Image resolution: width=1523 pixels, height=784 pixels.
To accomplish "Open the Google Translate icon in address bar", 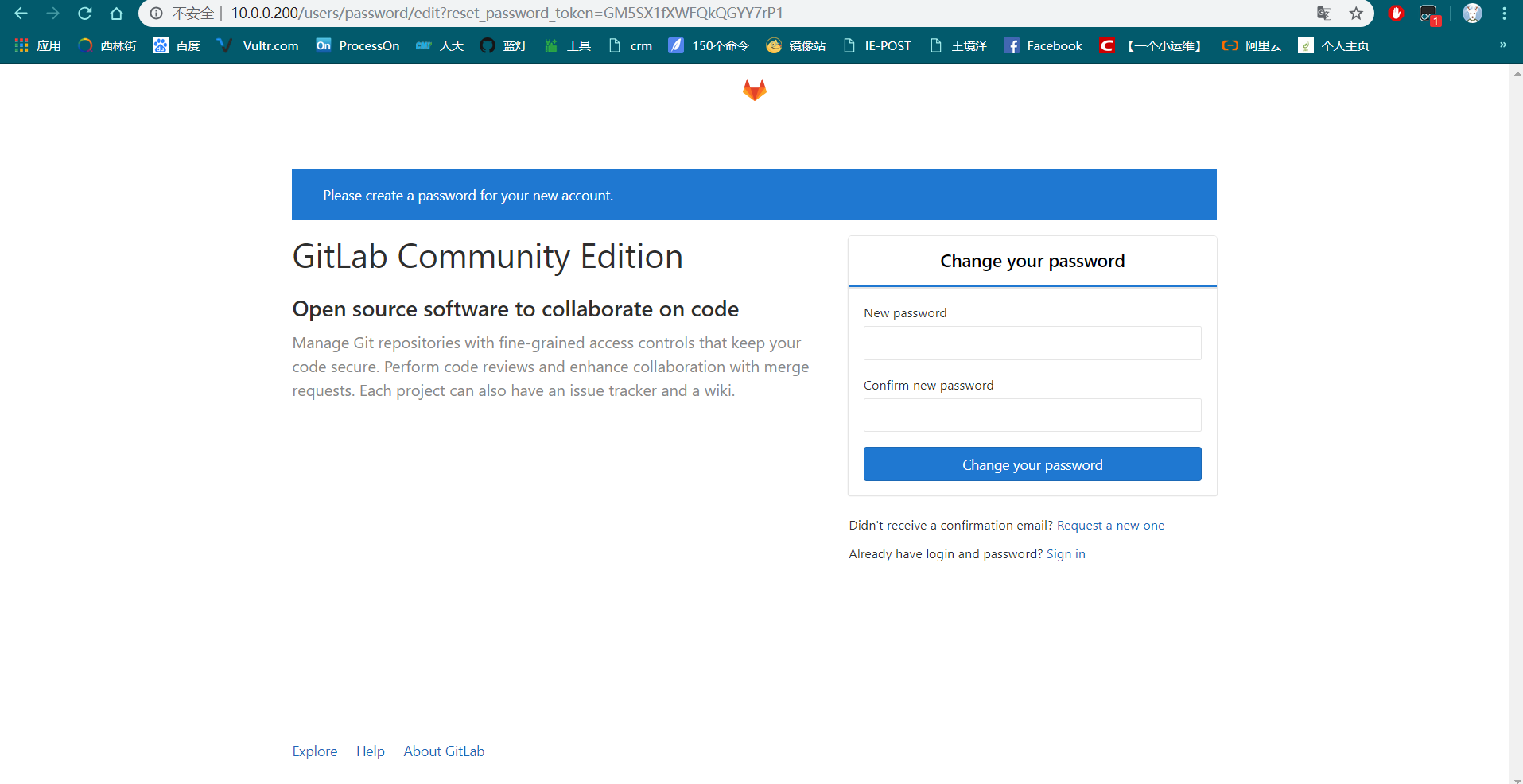I will tap(1323, 14).
